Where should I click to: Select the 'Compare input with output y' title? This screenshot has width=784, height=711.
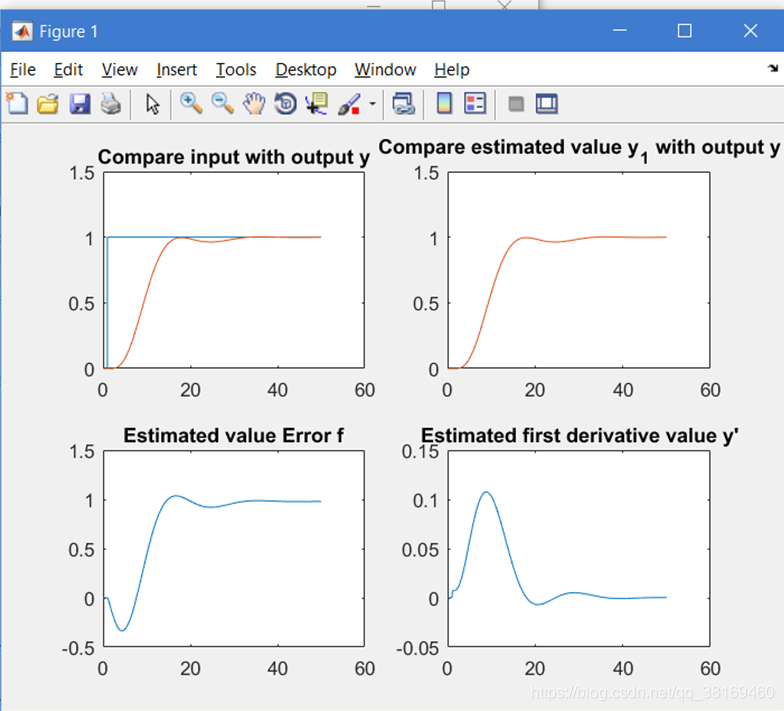tap(234, 157)
